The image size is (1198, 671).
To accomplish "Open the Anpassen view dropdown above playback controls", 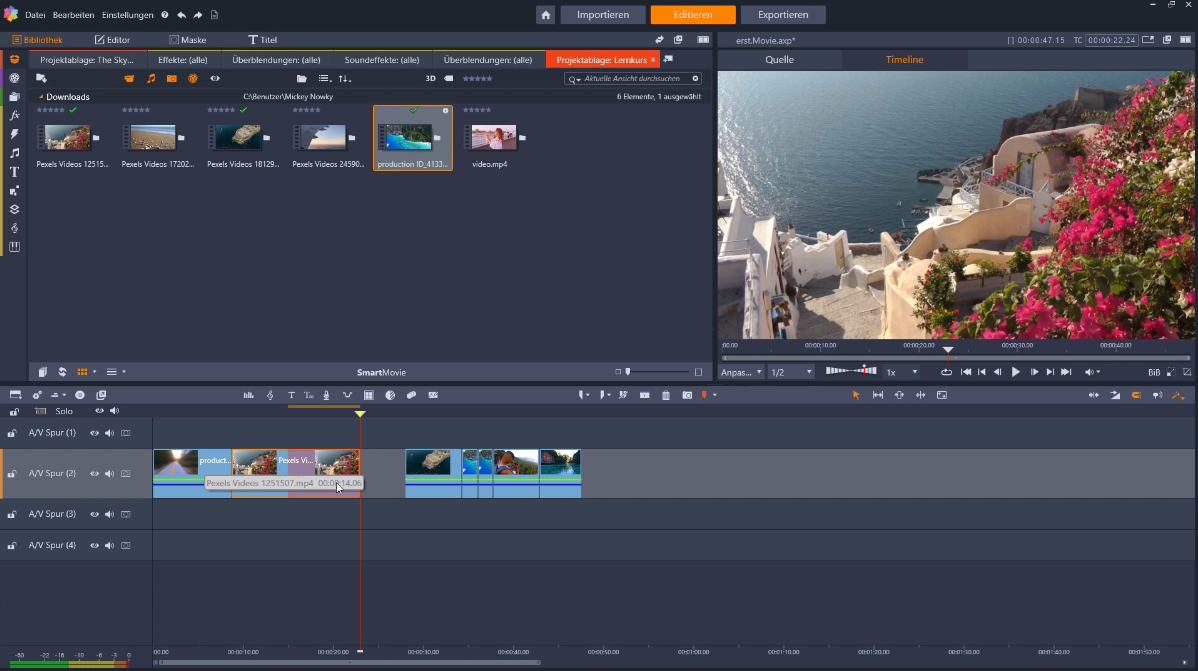I will 742,371.
